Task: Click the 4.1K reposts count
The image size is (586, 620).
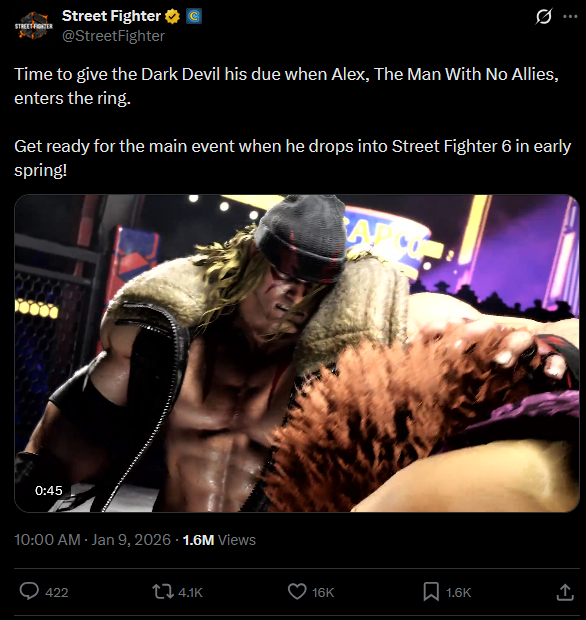Action: pyautogui.click(x=191, y=592)
